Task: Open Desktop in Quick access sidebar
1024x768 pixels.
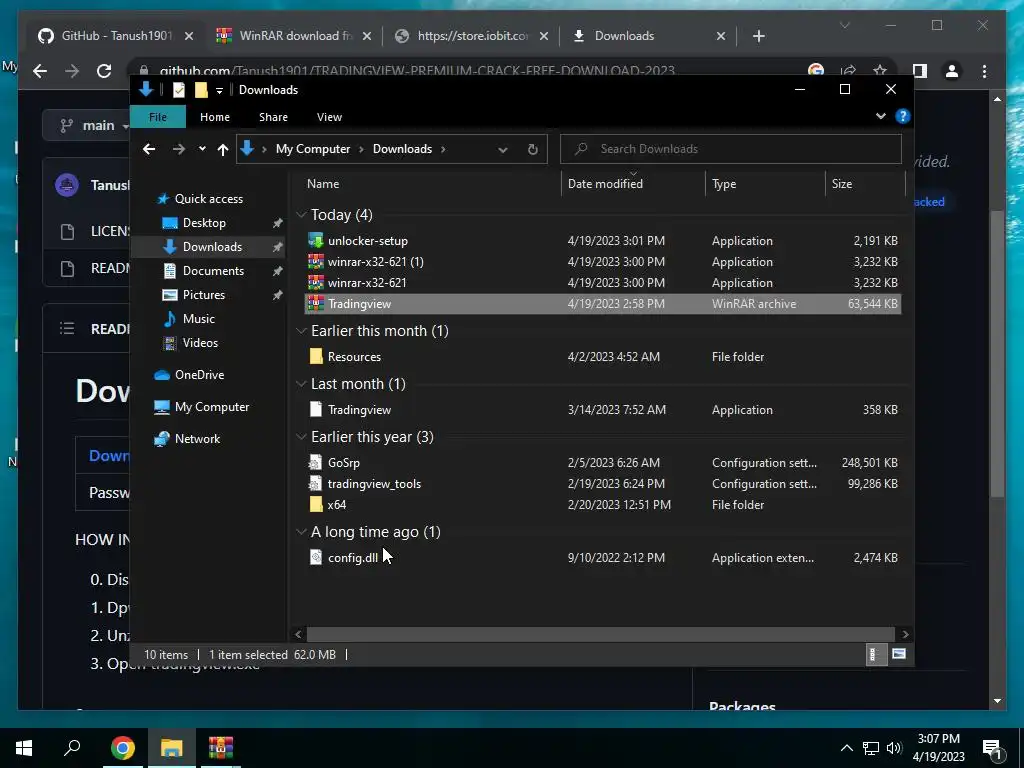Action: pyautogui.click(x=204, y=223)
